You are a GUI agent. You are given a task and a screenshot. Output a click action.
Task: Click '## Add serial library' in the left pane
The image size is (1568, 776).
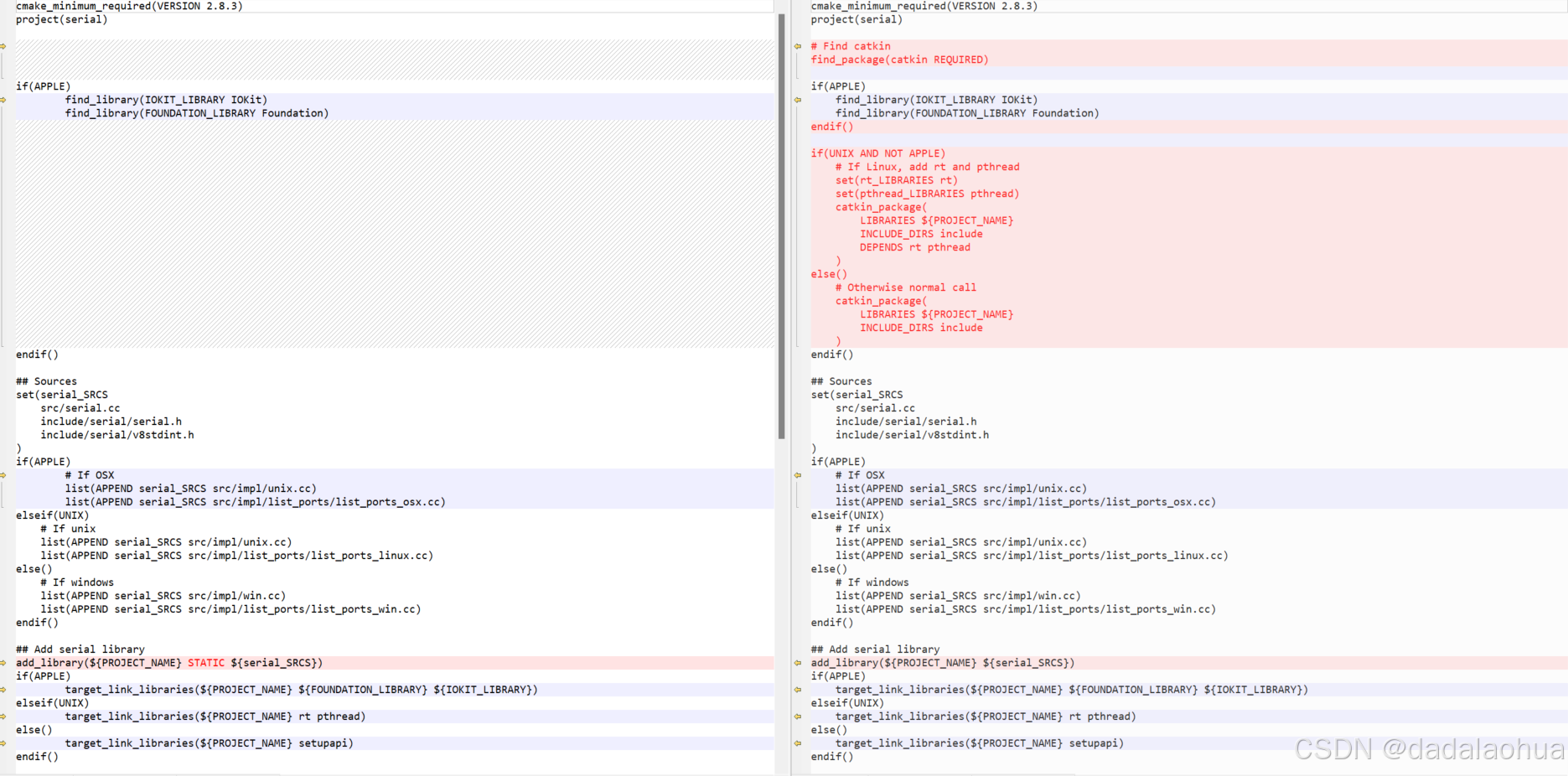pyautogui.click(x=80, y=649)
